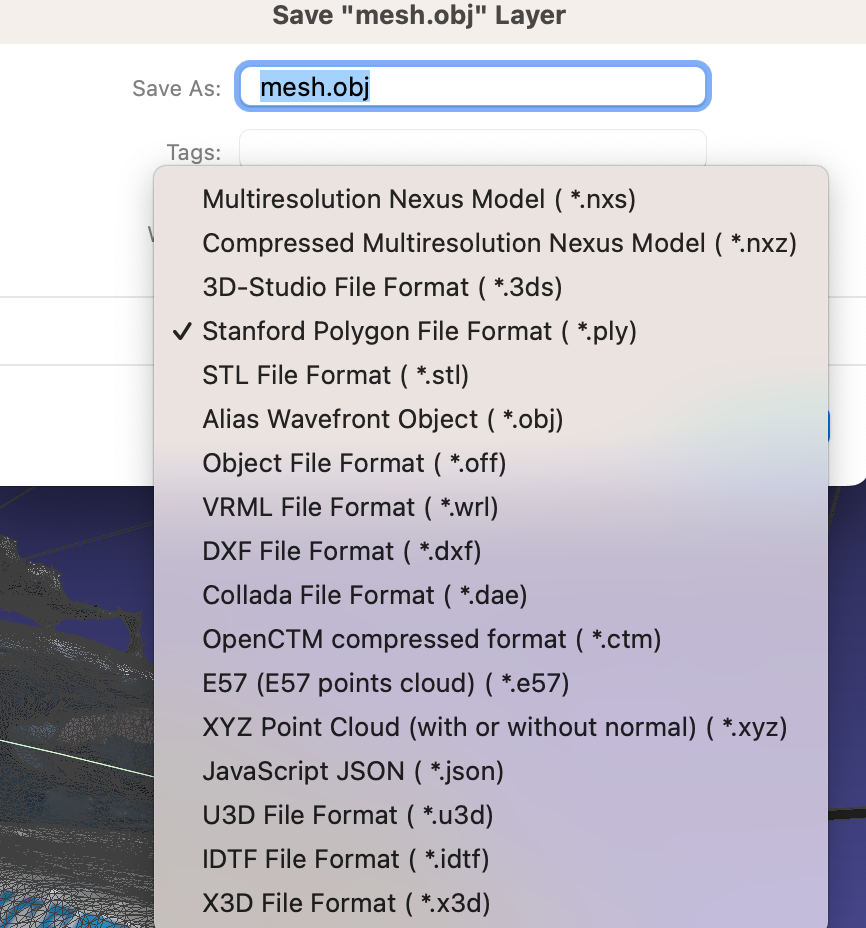Pick 3D-Studio File Format (*.3ds)
The width and height of the screenshot is (866, 928).
pyautogui.click(x=382, y=287)
